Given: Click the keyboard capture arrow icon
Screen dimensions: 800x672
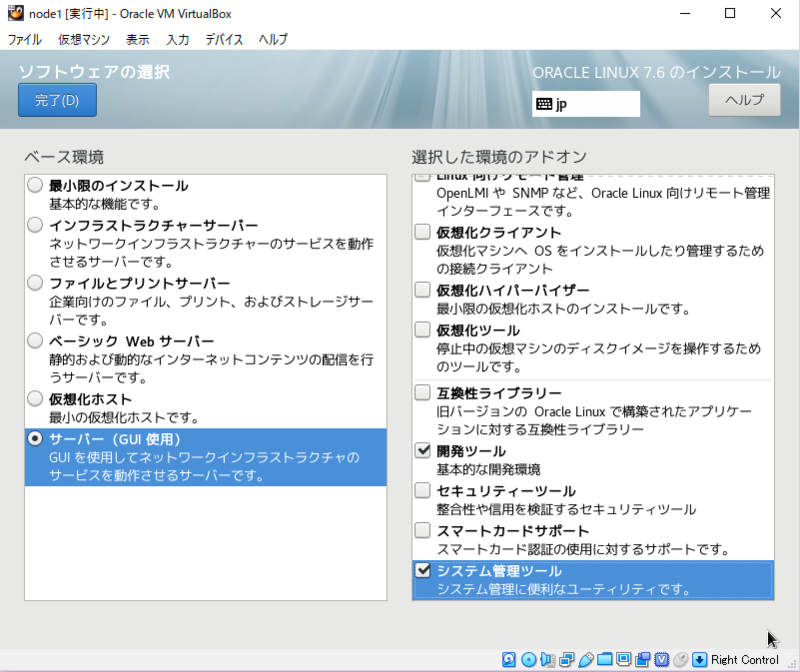Looking at the screenshot, I should tap(699, 660).
